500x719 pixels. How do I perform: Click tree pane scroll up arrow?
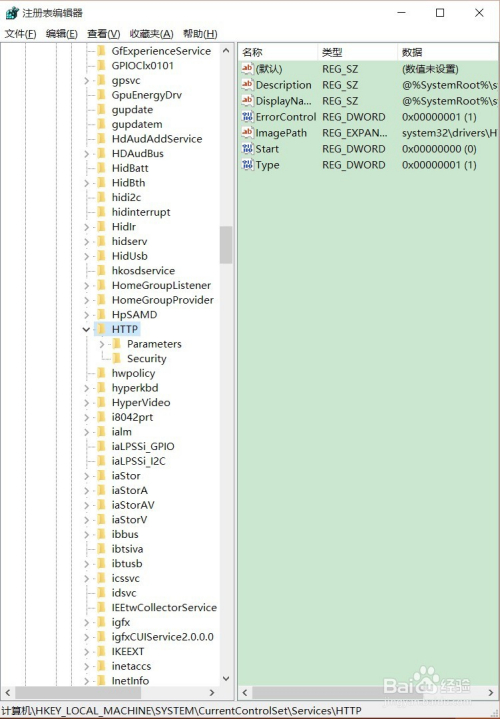click(x=226, y=50)
